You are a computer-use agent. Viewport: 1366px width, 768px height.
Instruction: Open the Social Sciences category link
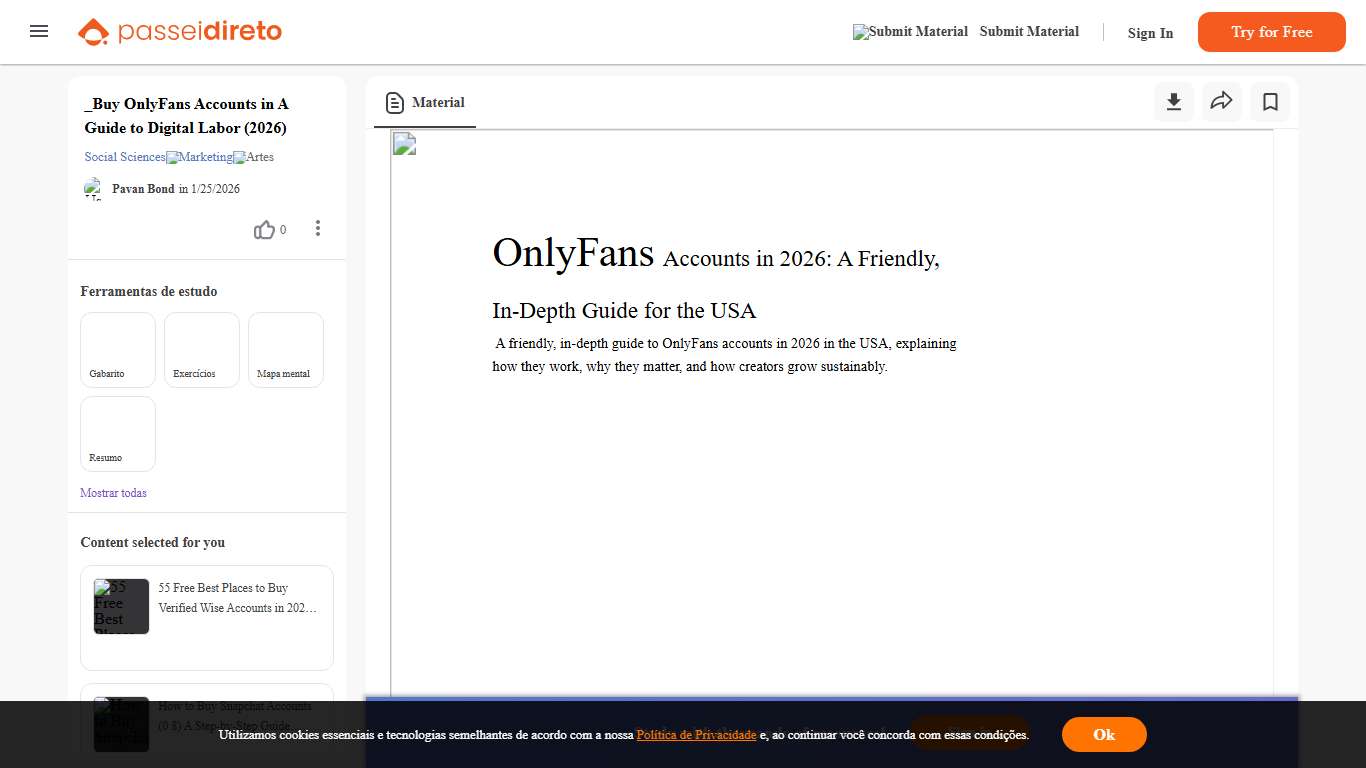click(123, 157)
